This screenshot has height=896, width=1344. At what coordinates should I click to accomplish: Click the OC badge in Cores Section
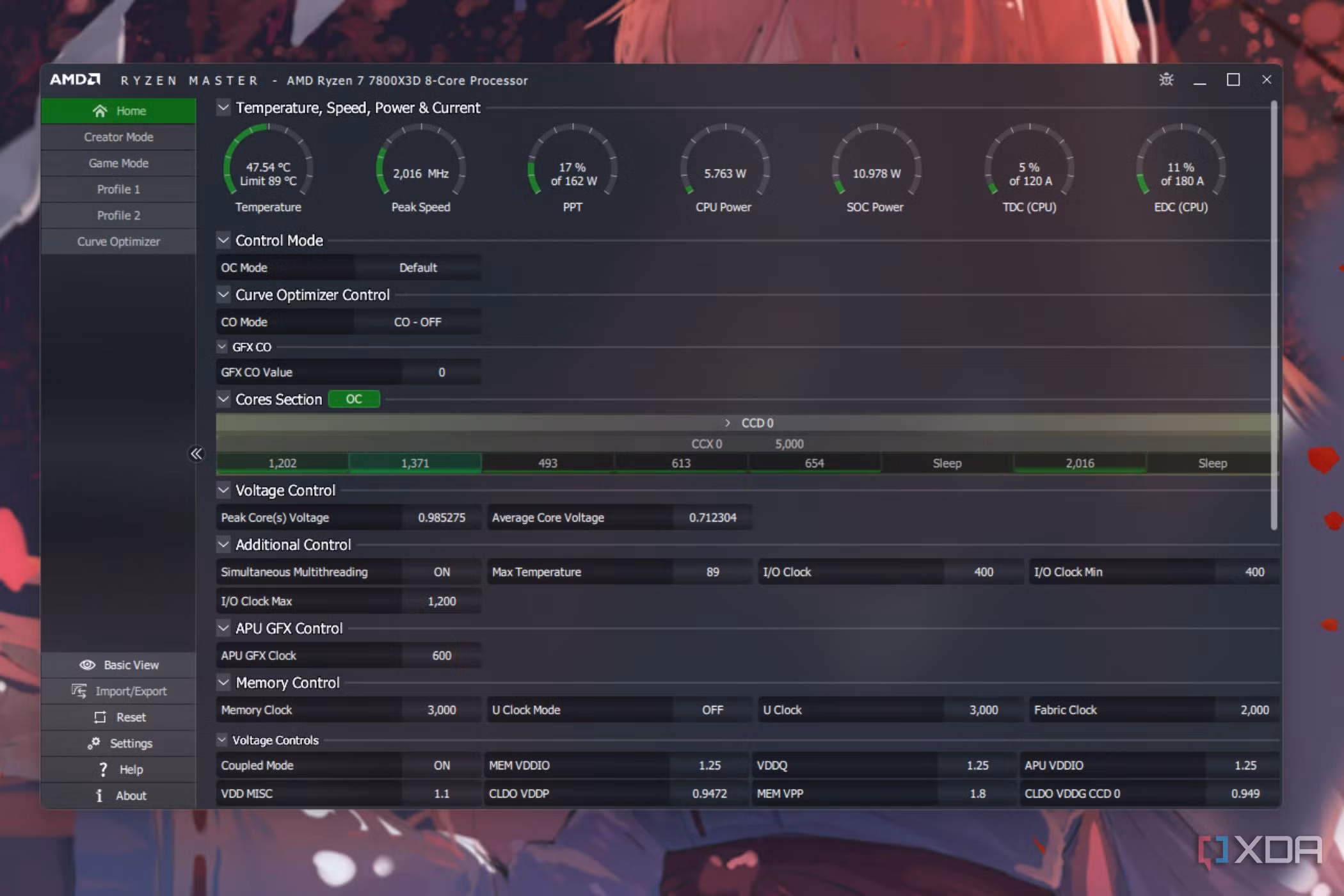(353, 399)
